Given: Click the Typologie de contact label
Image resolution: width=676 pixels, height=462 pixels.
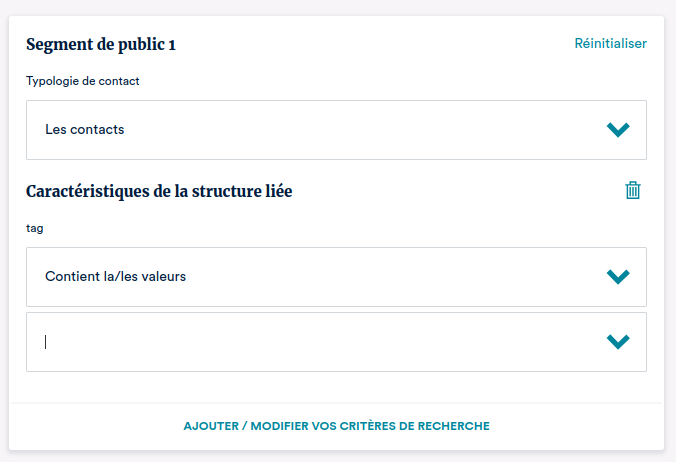Looking at the screenshot, I should pyautogui.click(x=83, y=81).
